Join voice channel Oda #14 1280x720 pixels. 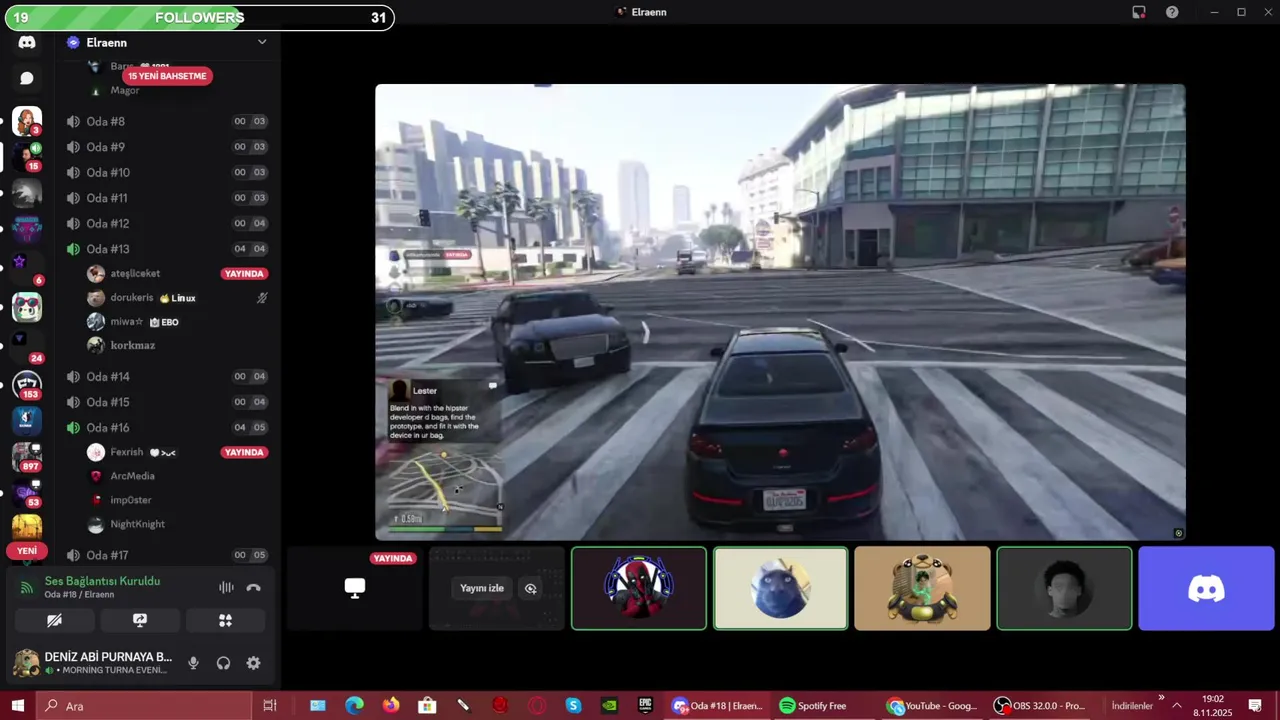(x=167, y=376)
